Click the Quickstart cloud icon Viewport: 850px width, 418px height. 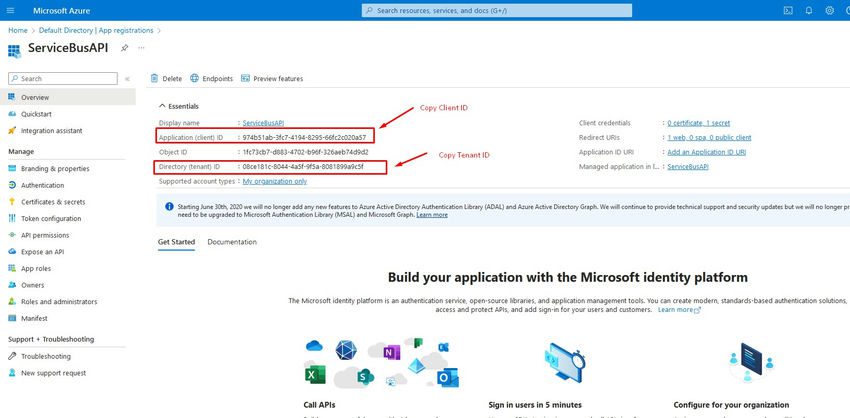pos(12,114)
